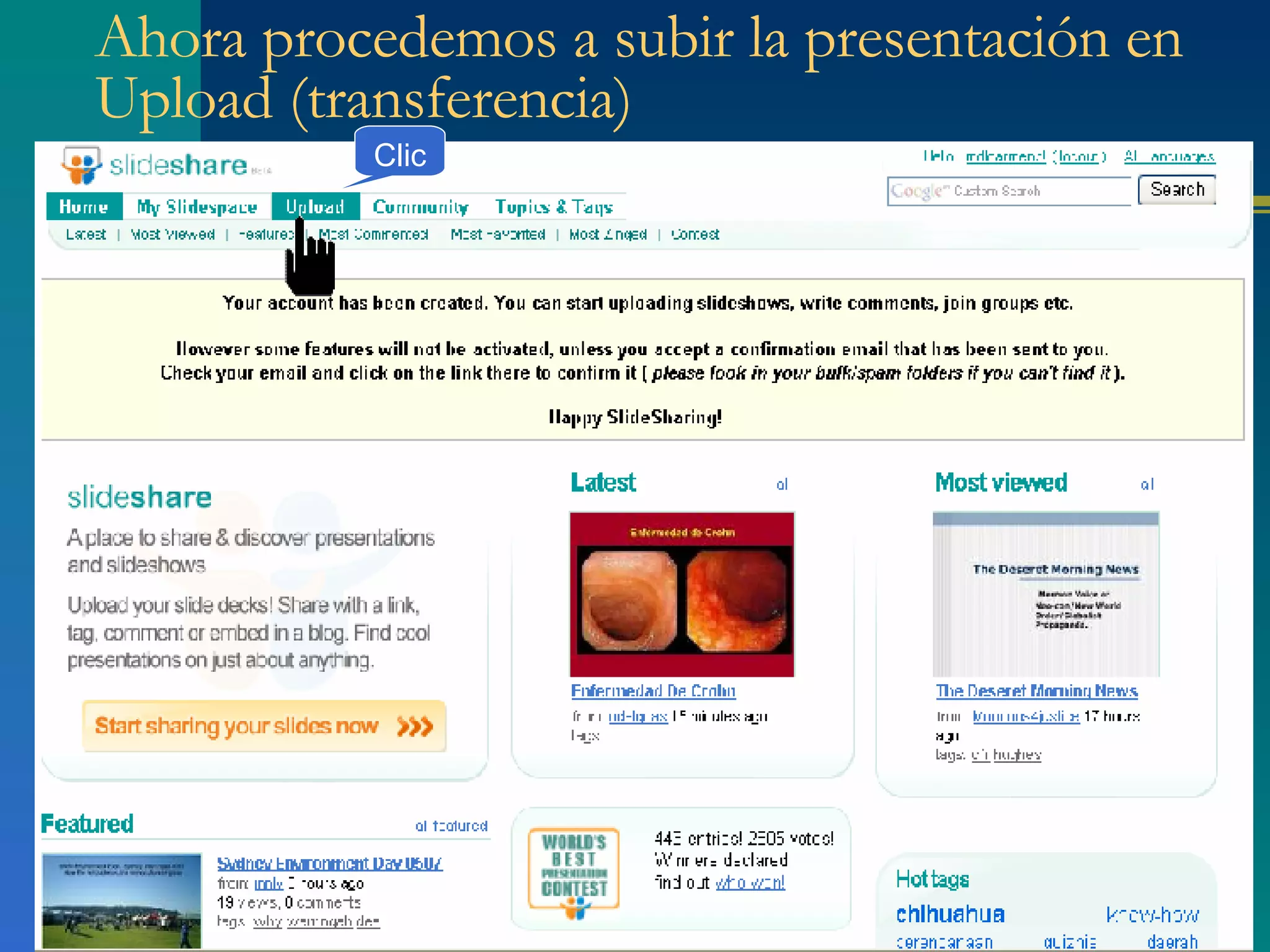
Task: Click the Featured section heading
Action: [87, 824]
